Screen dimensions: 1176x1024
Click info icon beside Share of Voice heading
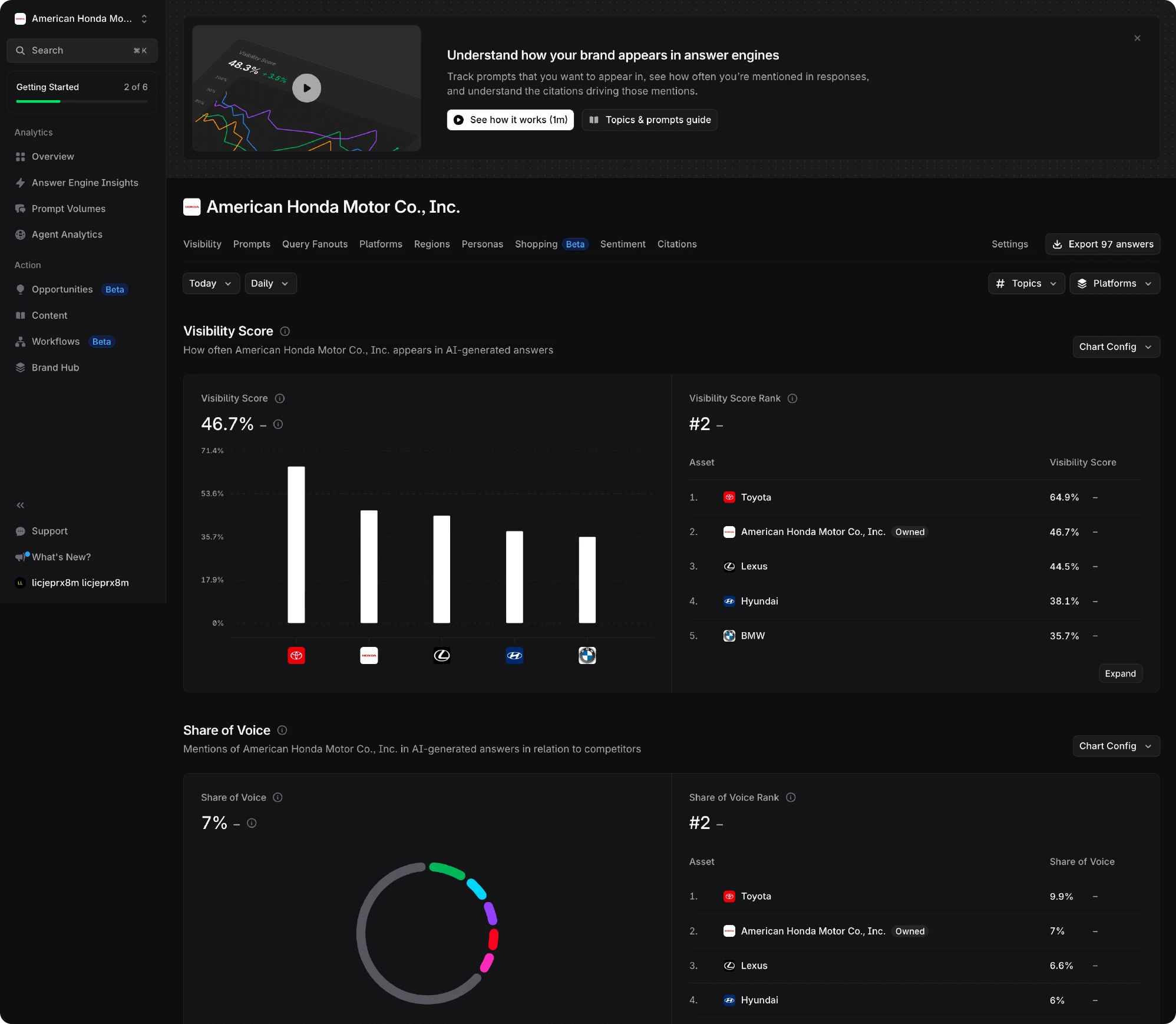click(282, 730)
